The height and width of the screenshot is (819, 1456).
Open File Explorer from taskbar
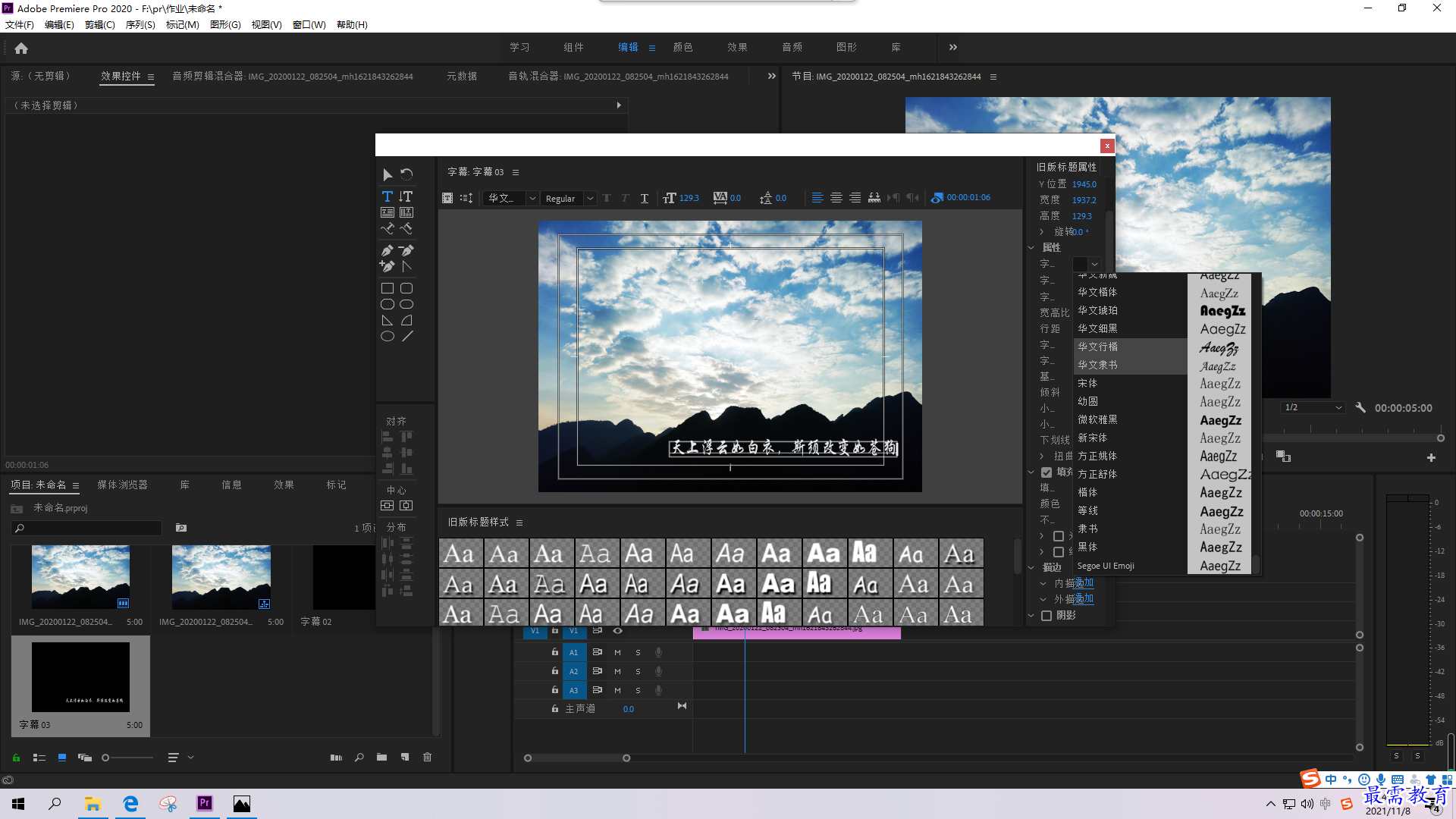pyautogui.click(x=93, y=804)
